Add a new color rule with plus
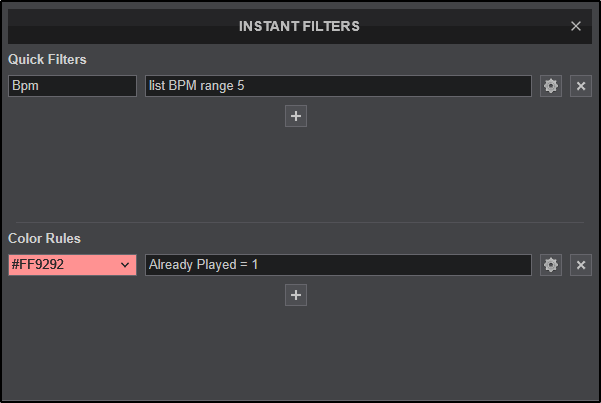The image size is (601, 403). 296,295
